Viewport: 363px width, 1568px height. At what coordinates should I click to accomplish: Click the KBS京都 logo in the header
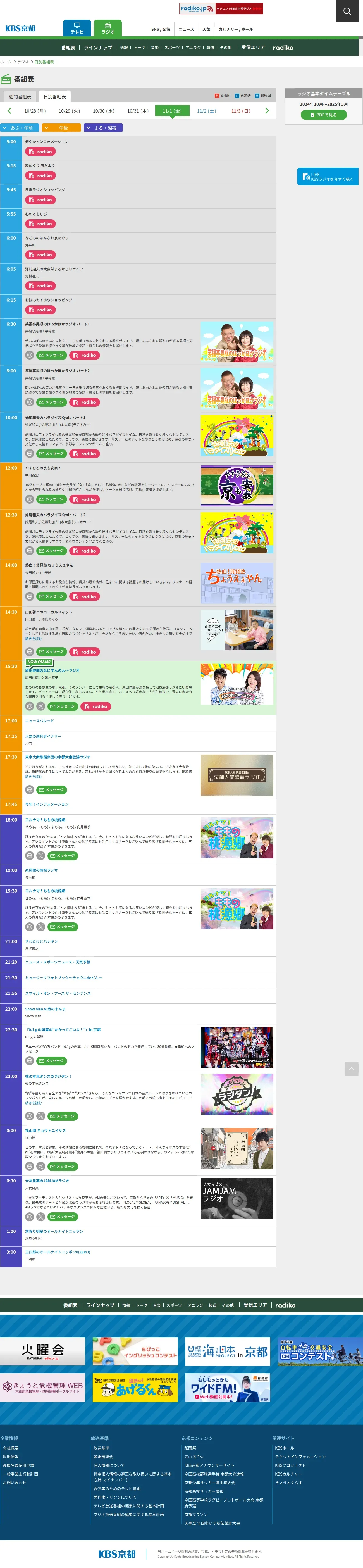click(x=20, y=28)
